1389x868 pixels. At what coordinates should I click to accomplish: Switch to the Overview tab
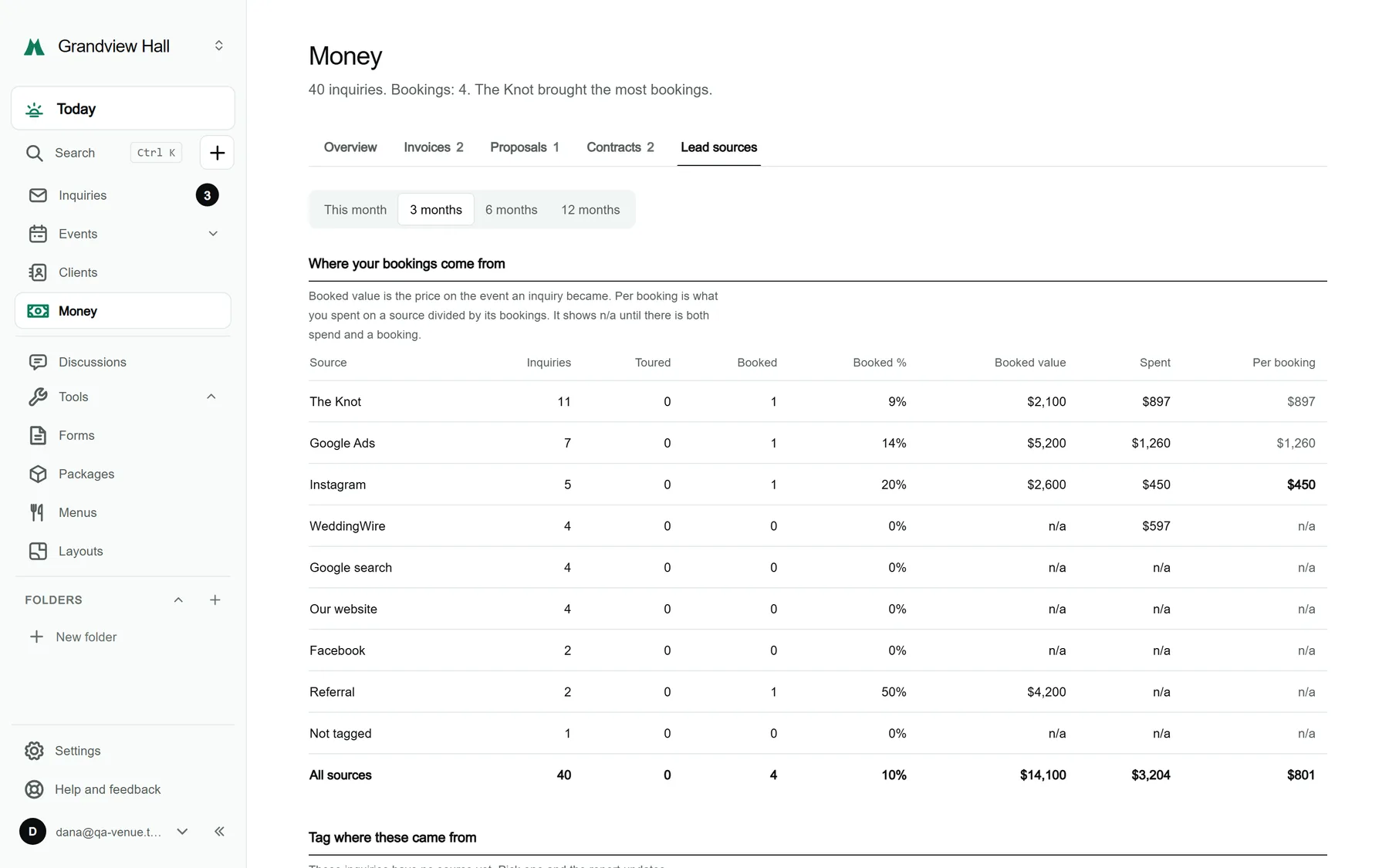click(350, 147)
